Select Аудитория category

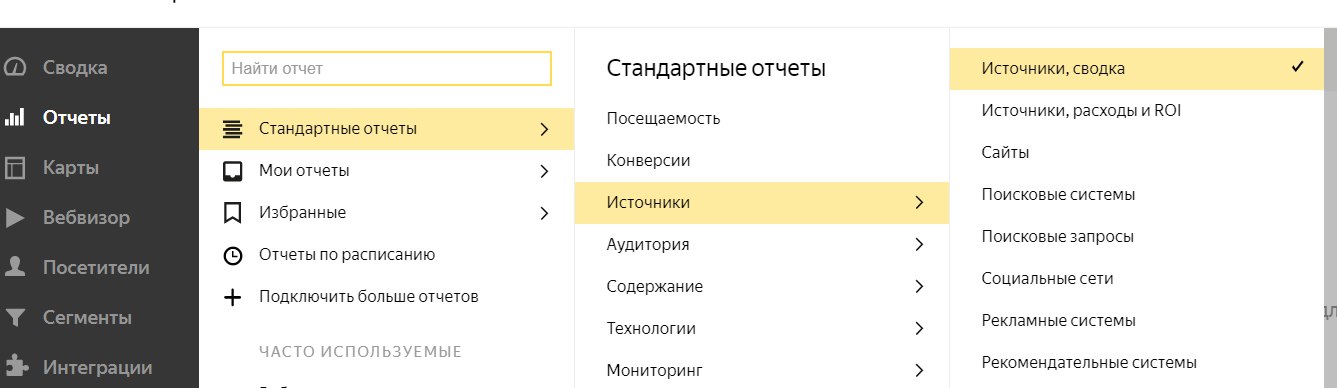(x=762, y=244)
